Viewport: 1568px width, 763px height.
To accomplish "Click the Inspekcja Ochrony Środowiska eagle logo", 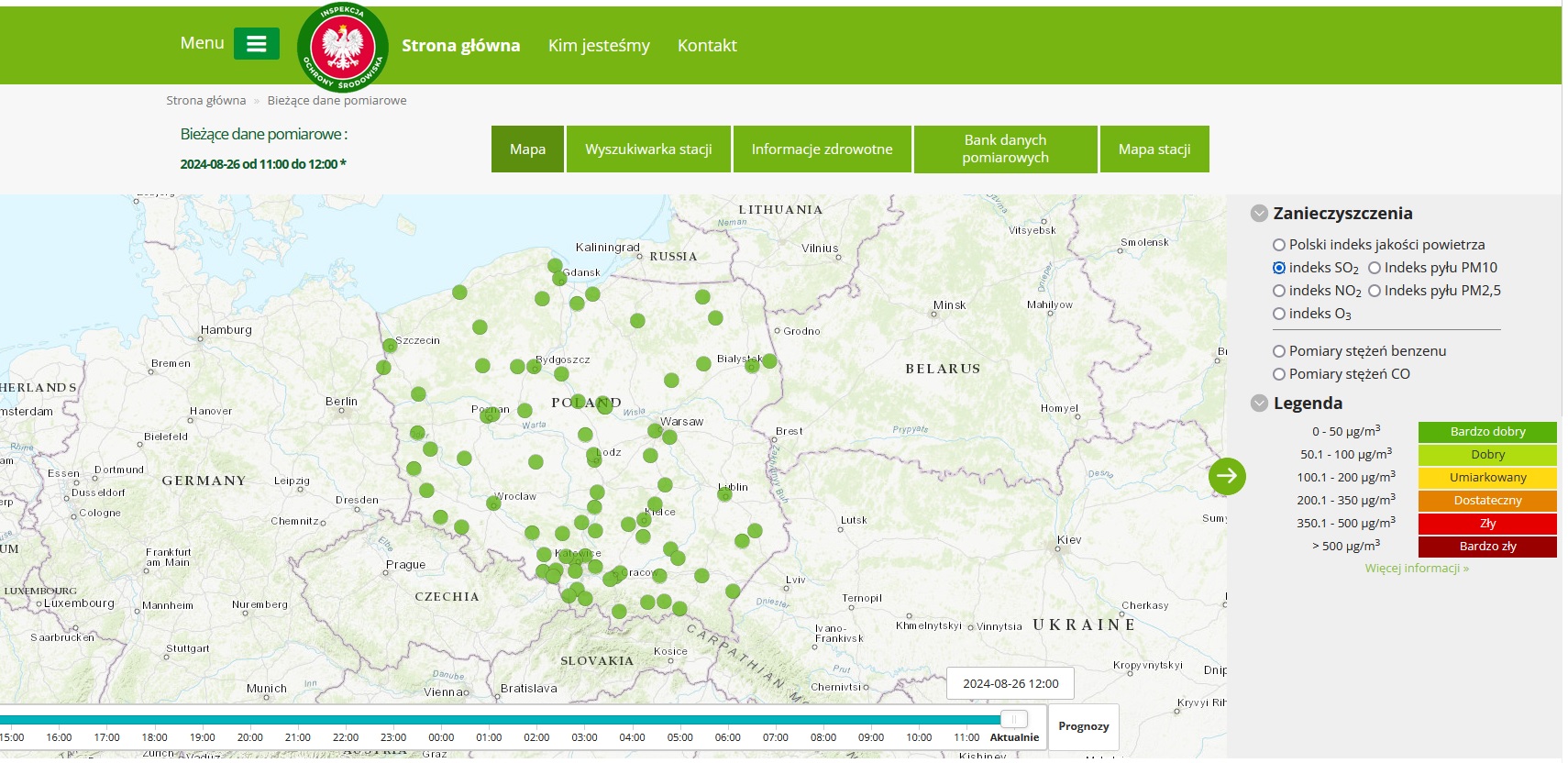I will tap(343, 48).
